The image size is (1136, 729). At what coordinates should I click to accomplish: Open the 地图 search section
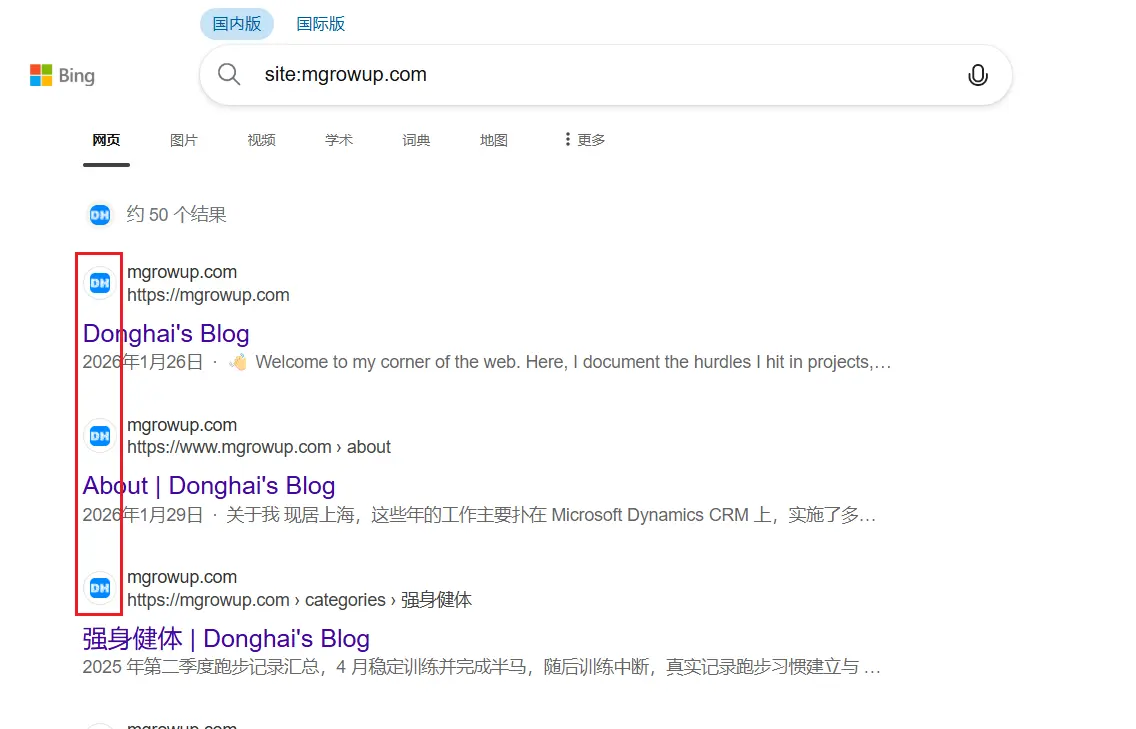pyautogui.click(x=493, y=140)
